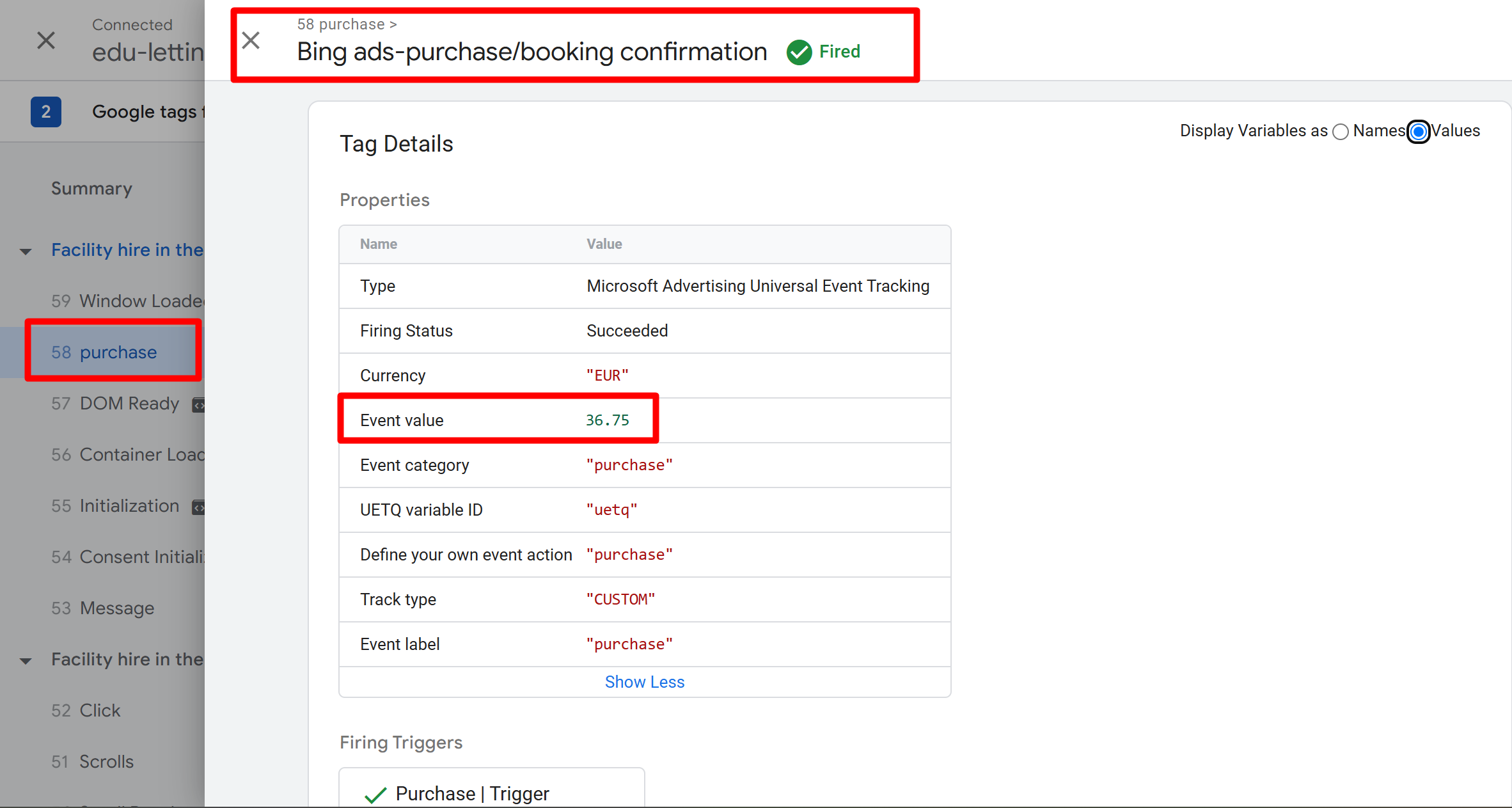Viewport: 1512px width, 808px height.
Task: Select the Values radio button
Action: [1419, 132]
